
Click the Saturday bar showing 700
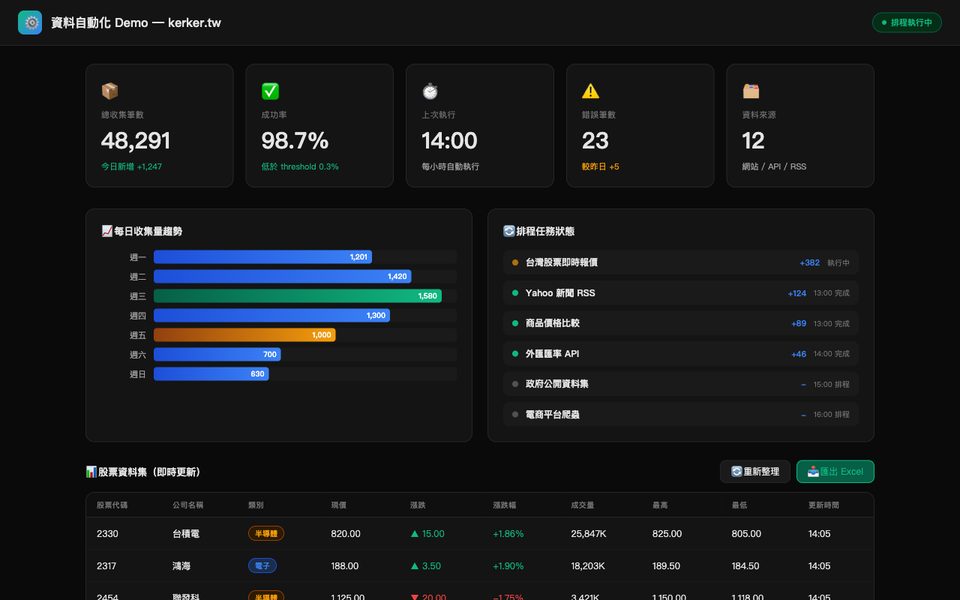click(x=217, y=354)
